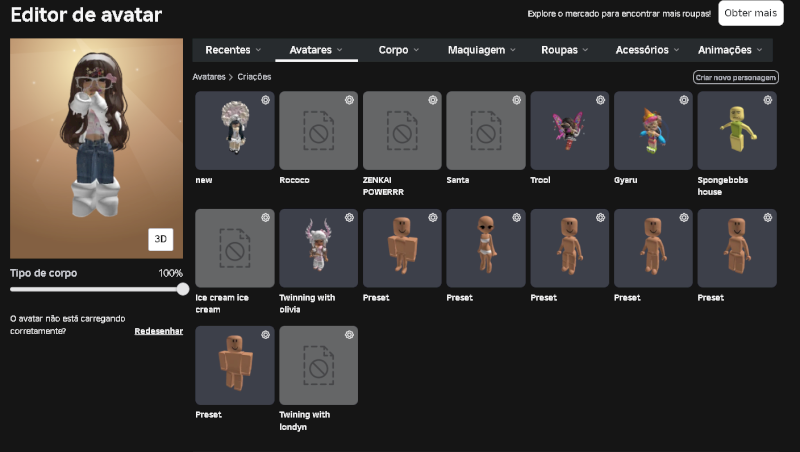The image size is (800, 452).
Task: Select the Twining with londyn placeholder
Action: pyautogui.click(x=318, y=365)
